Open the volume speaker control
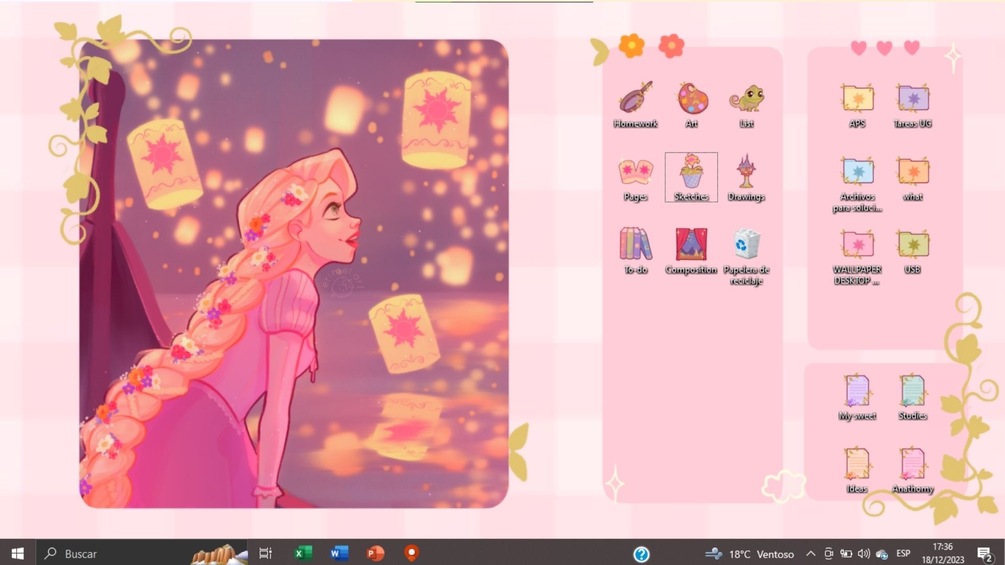1005x565 pixels. point(863,554)
